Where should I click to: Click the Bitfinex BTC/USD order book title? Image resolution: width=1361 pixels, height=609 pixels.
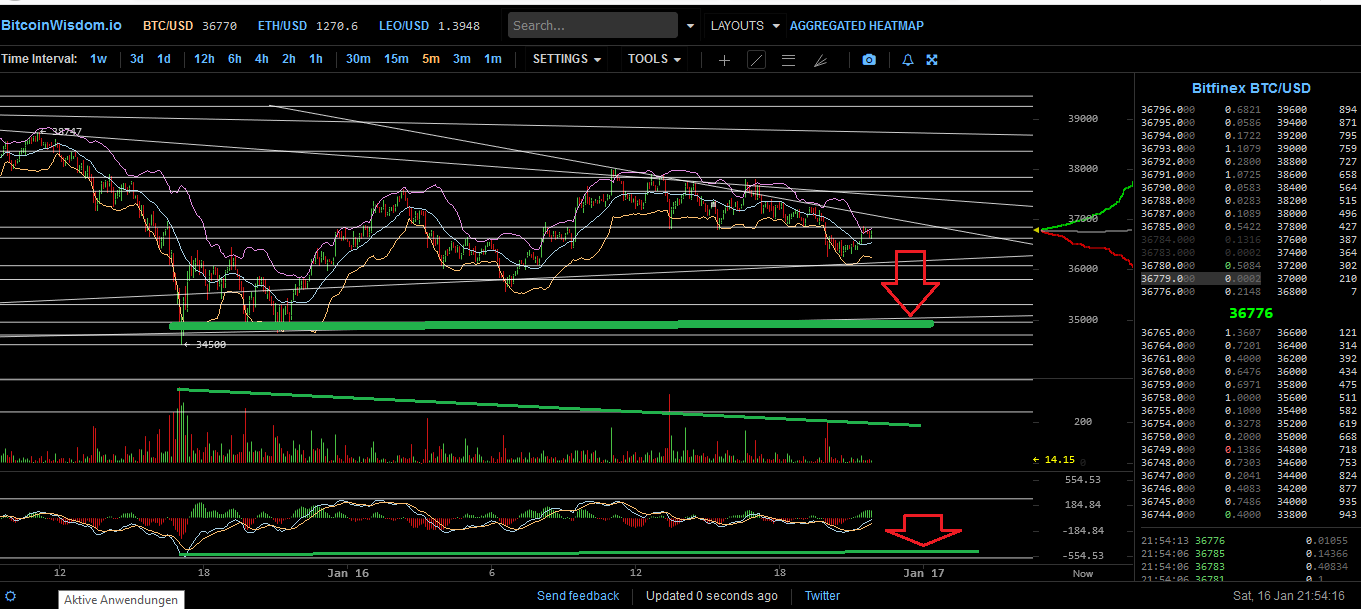[x=1251, y=88]
